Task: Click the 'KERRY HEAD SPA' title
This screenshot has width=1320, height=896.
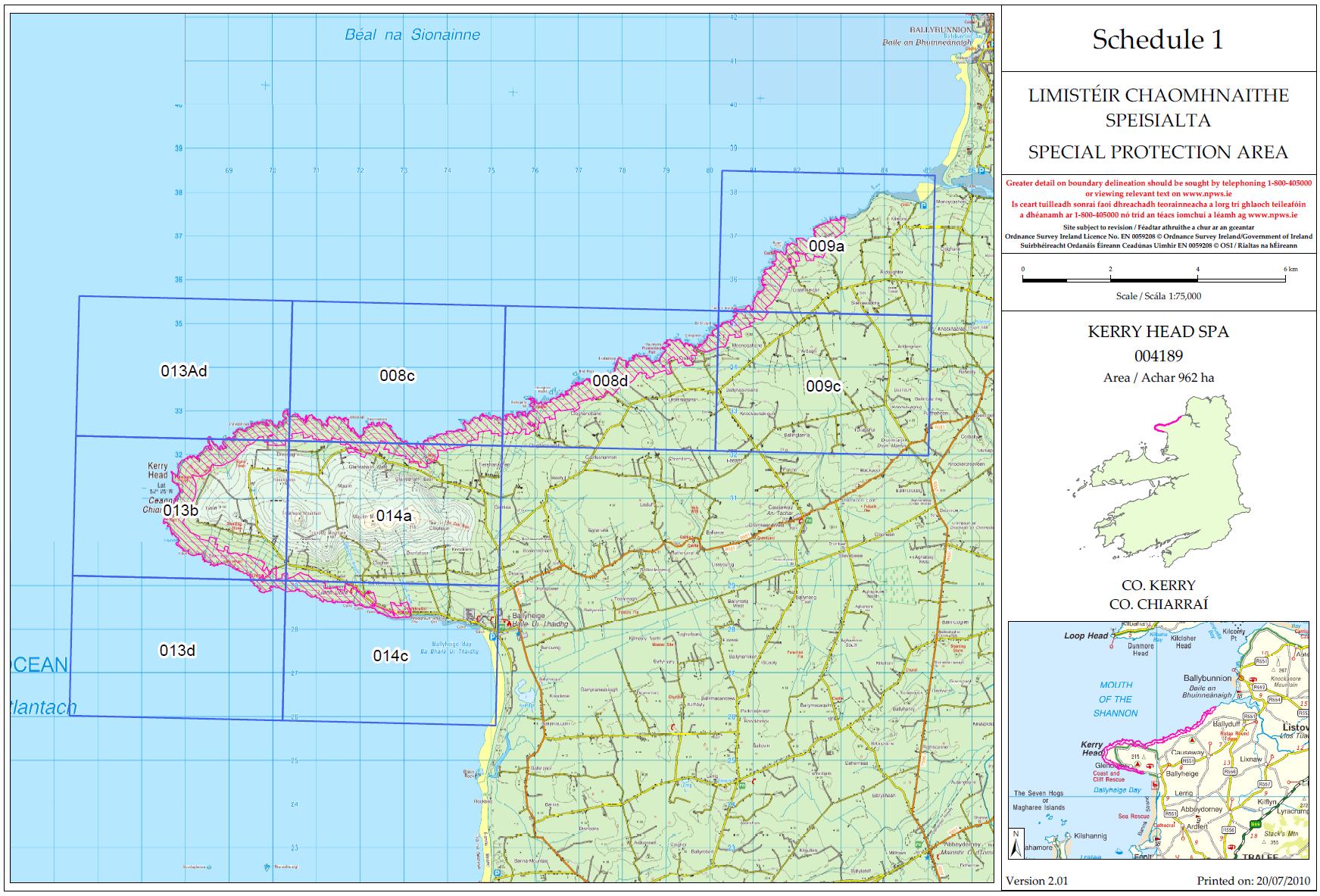Action: point(1158,332)
